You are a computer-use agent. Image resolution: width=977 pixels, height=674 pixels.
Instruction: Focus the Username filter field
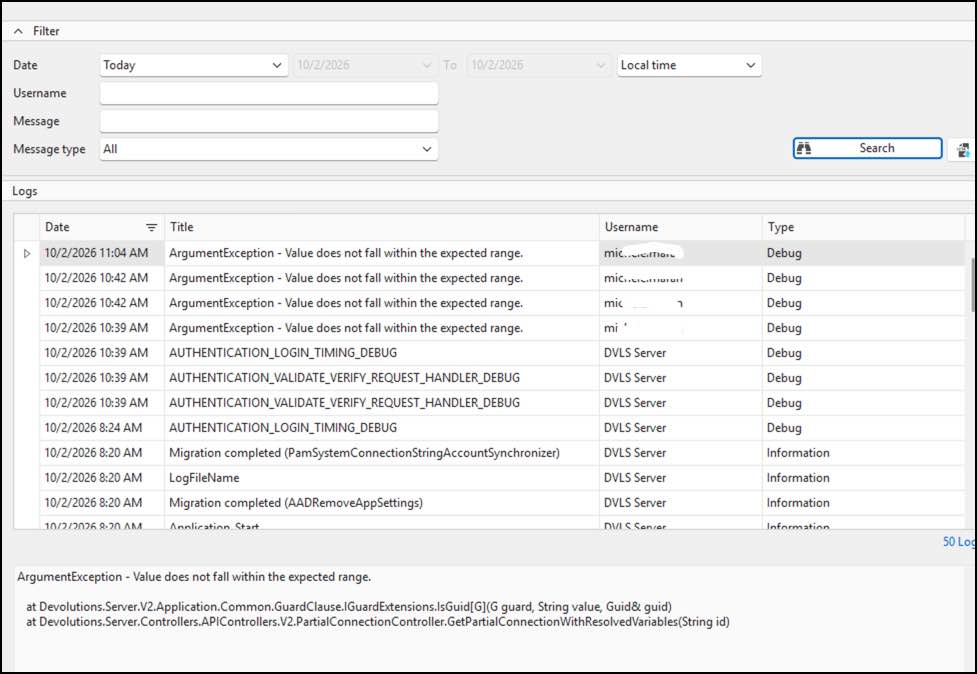(x=269, y=93)
